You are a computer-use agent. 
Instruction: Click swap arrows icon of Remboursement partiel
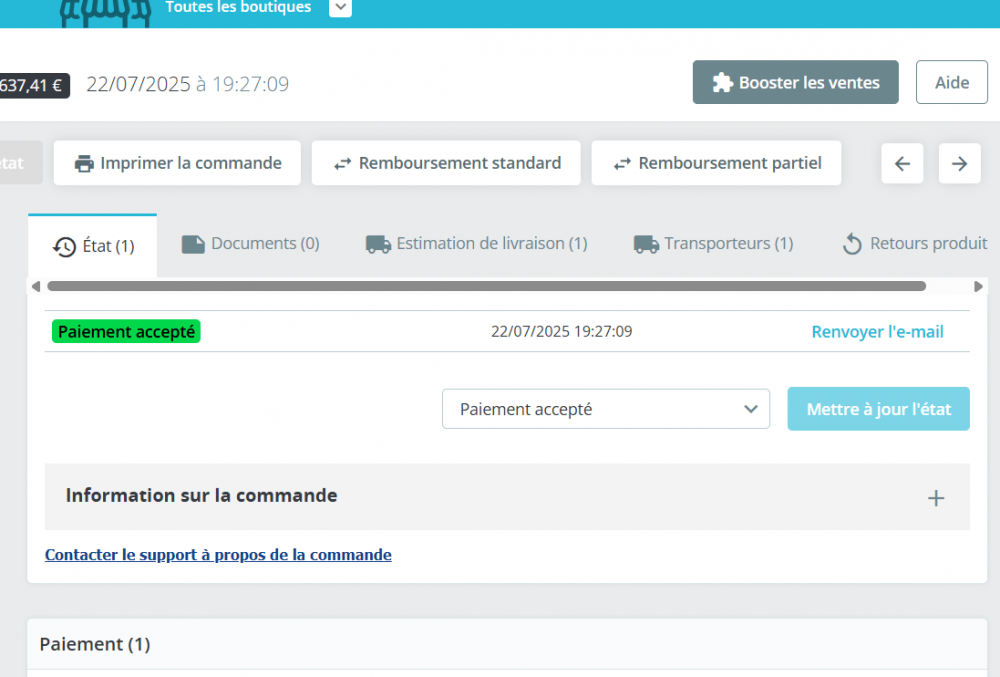pyautogui.click(x=622, y=164)
